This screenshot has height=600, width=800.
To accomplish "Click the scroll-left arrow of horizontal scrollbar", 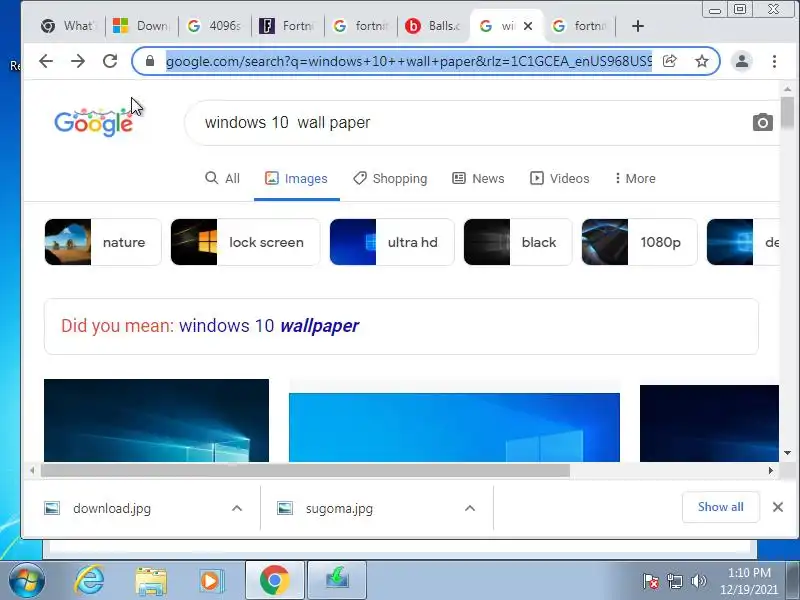I will (33, 470).
